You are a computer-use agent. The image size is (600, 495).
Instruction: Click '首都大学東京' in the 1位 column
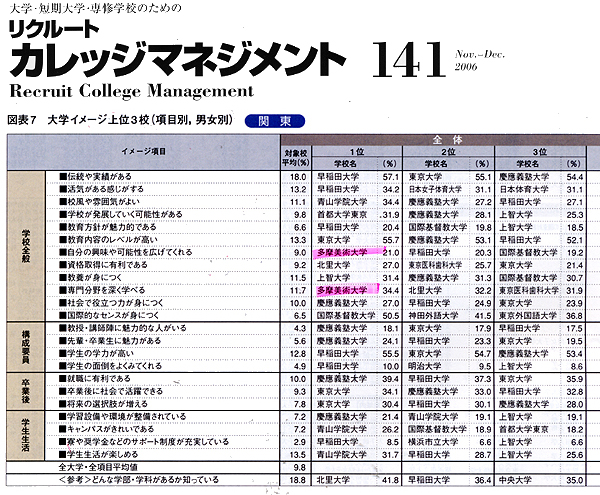point(342,215)
